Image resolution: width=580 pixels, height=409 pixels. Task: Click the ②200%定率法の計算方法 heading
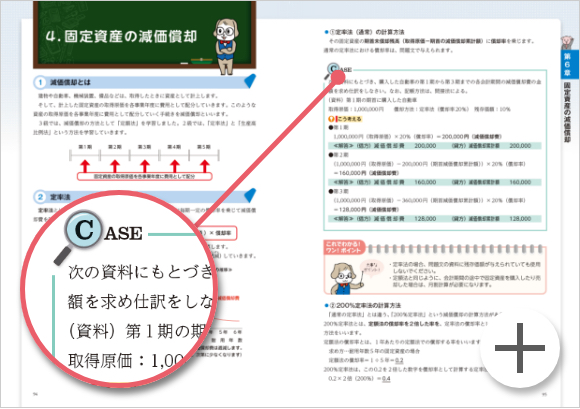coord(362,305)
